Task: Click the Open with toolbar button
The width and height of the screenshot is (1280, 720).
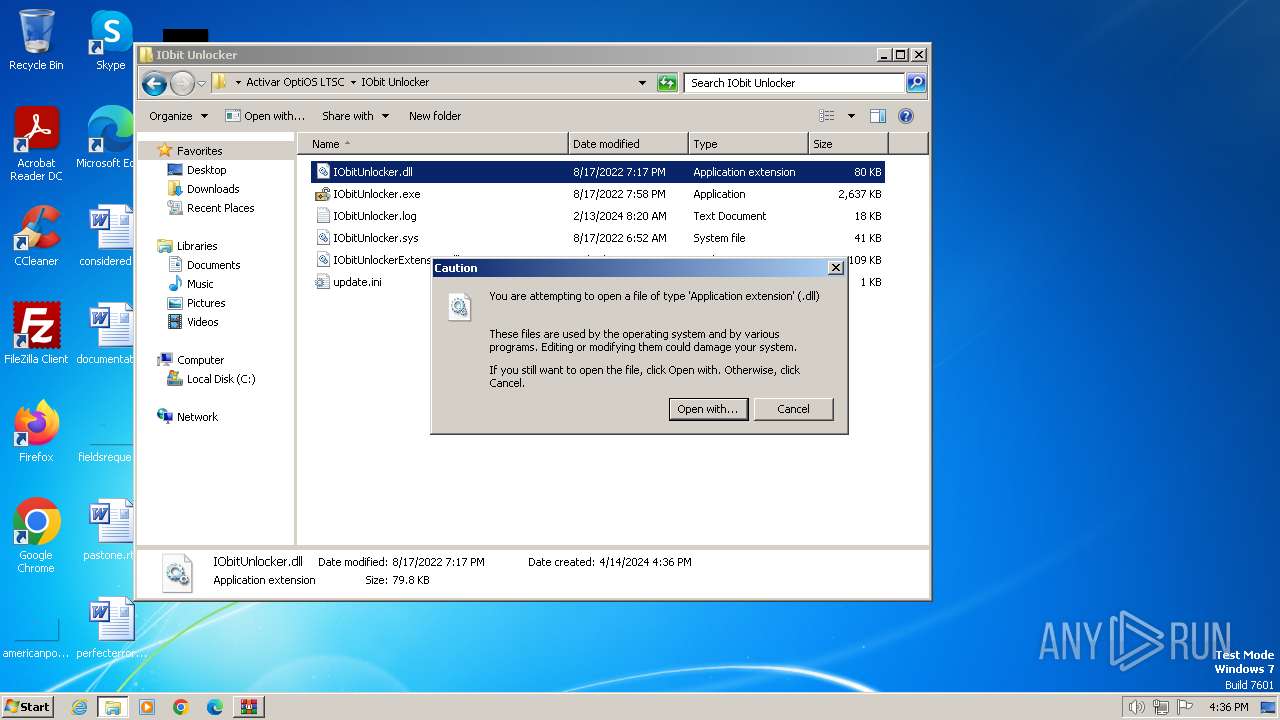Action: [x=266, y=116]
